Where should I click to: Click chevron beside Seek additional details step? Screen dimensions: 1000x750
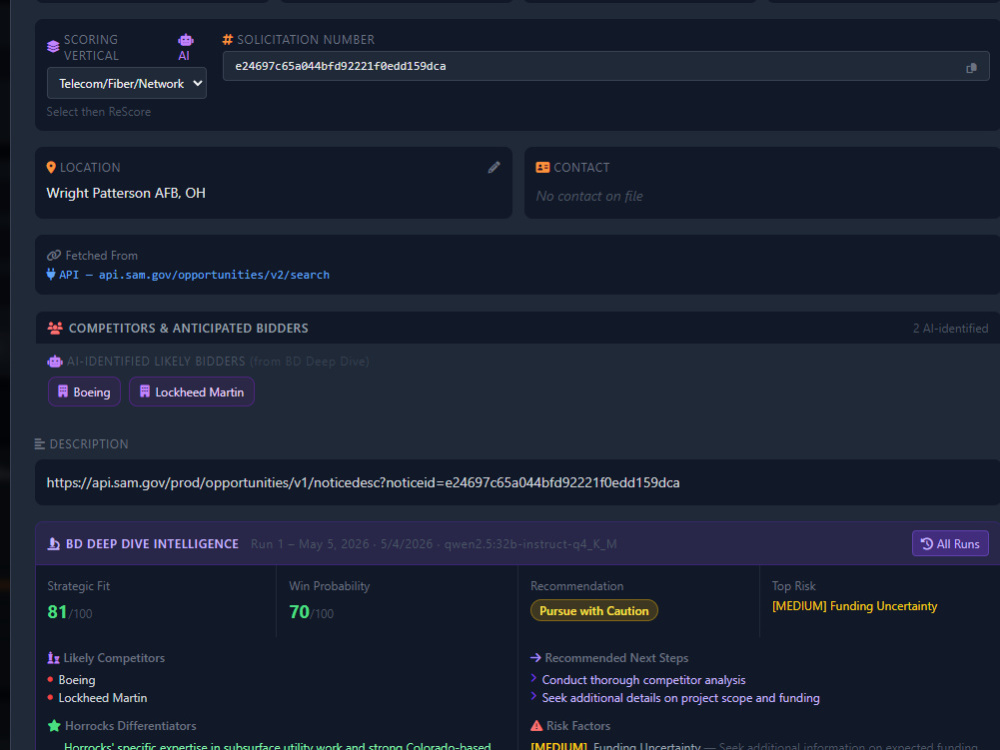tap(534, 696)
